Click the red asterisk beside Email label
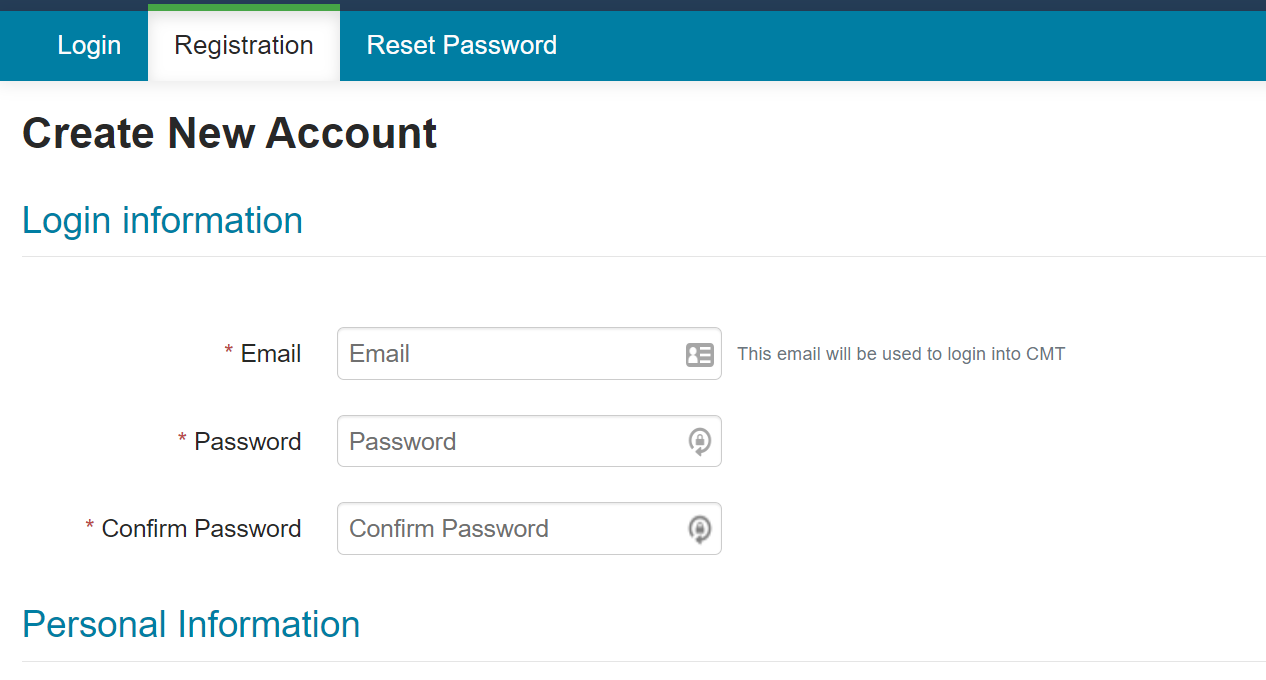Viewport: 1266px width, 680px height. pyautogui.click(x=229, y=351)
